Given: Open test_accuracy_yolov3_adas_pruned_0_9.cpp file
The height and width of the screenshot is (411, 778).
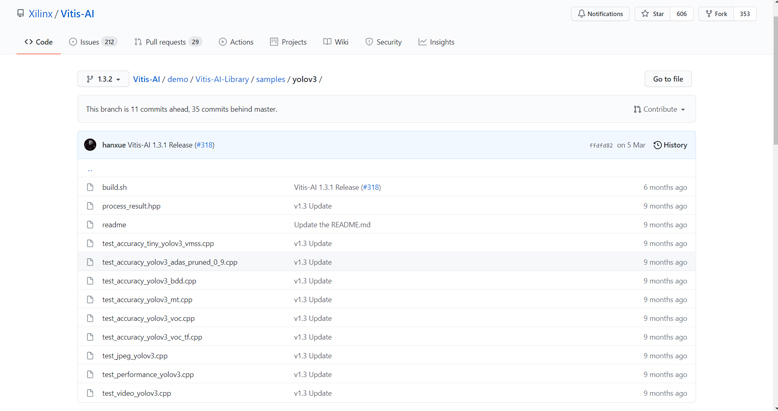Looking at the screenshot, I should (170, 262).
